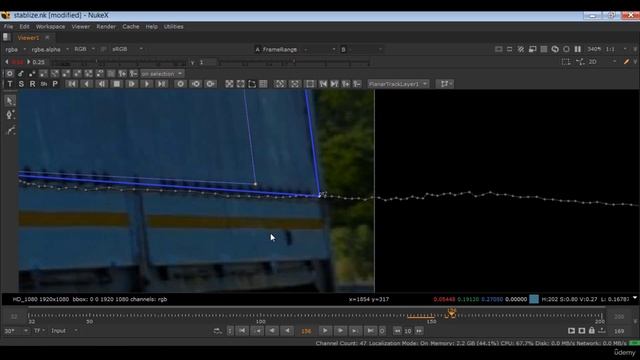Toggle the playback loop mode icon

218,331
